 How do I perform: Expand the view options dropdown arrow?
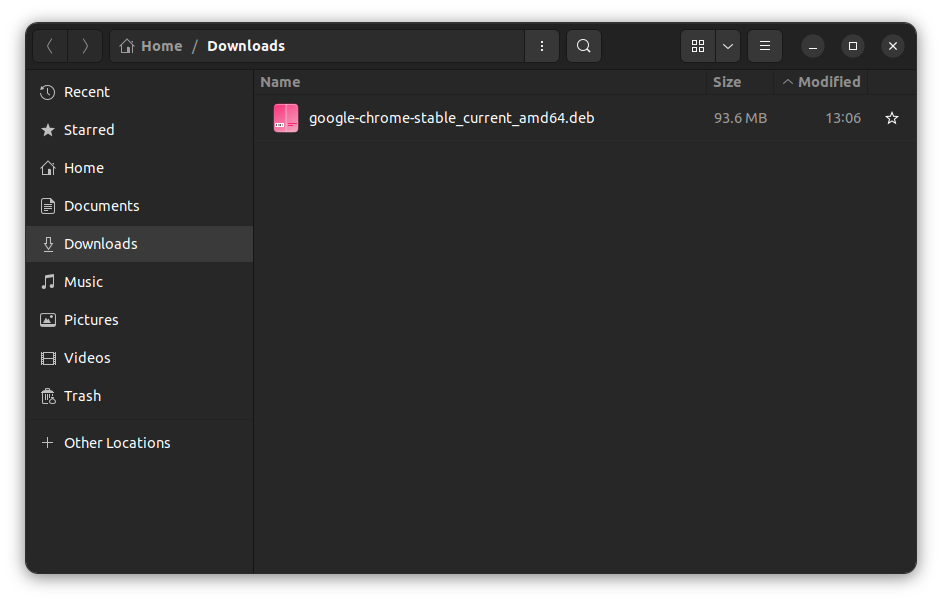pos(728,46)
